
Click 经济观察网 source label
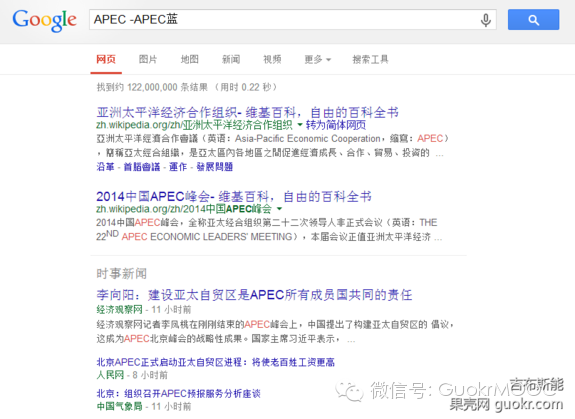pyautogui.click(x=119, y=309)
